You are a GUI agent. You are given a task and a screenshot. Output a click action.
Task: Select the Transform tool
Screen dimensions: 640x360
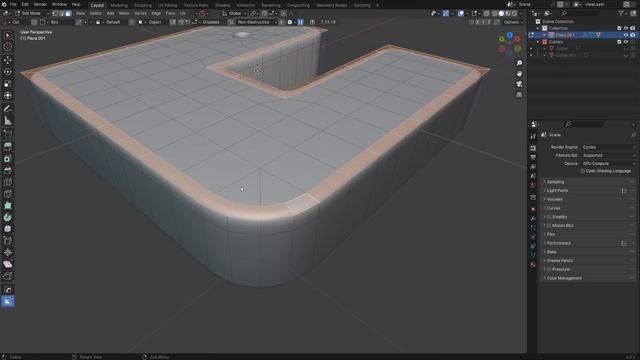pyautogui.click(x=8, y=96)
